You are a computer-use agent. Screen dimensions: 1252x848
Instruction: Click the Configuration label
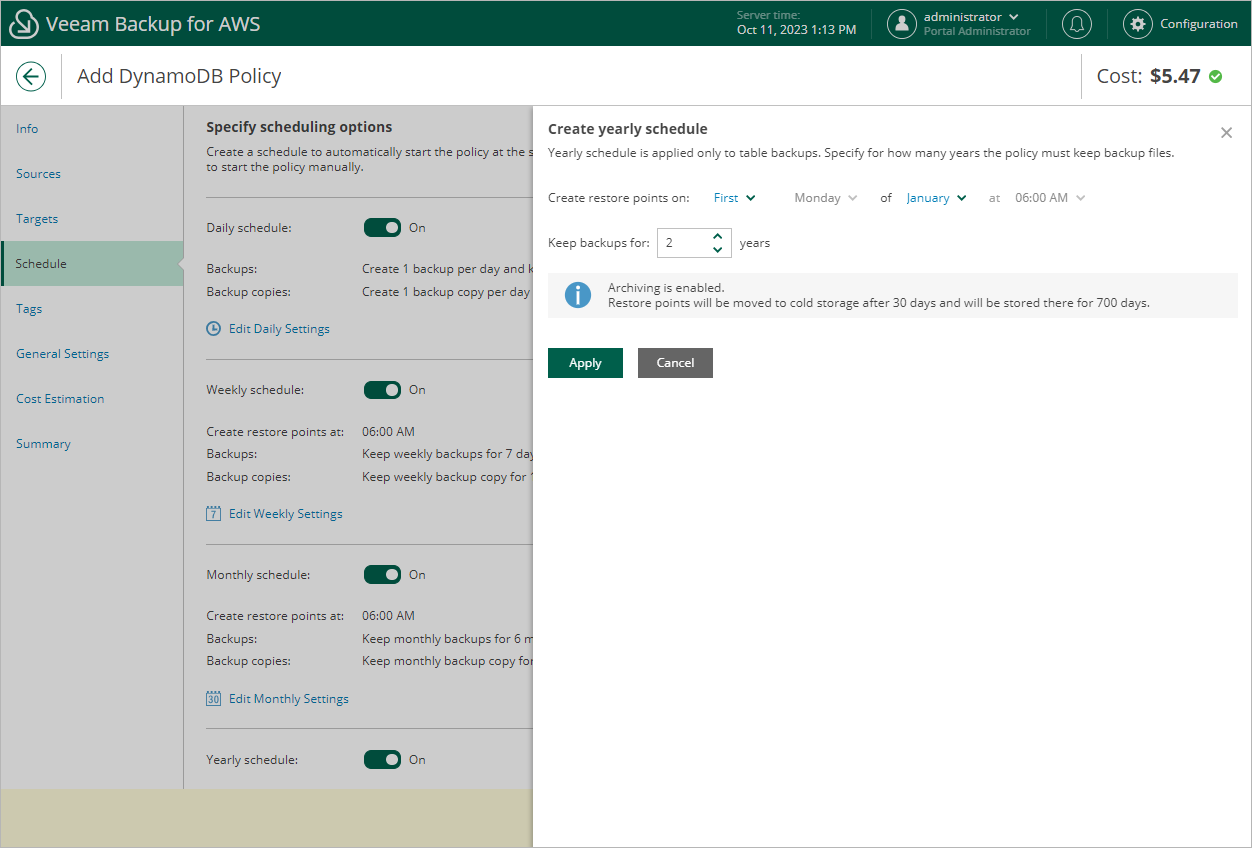point(1199,24)
